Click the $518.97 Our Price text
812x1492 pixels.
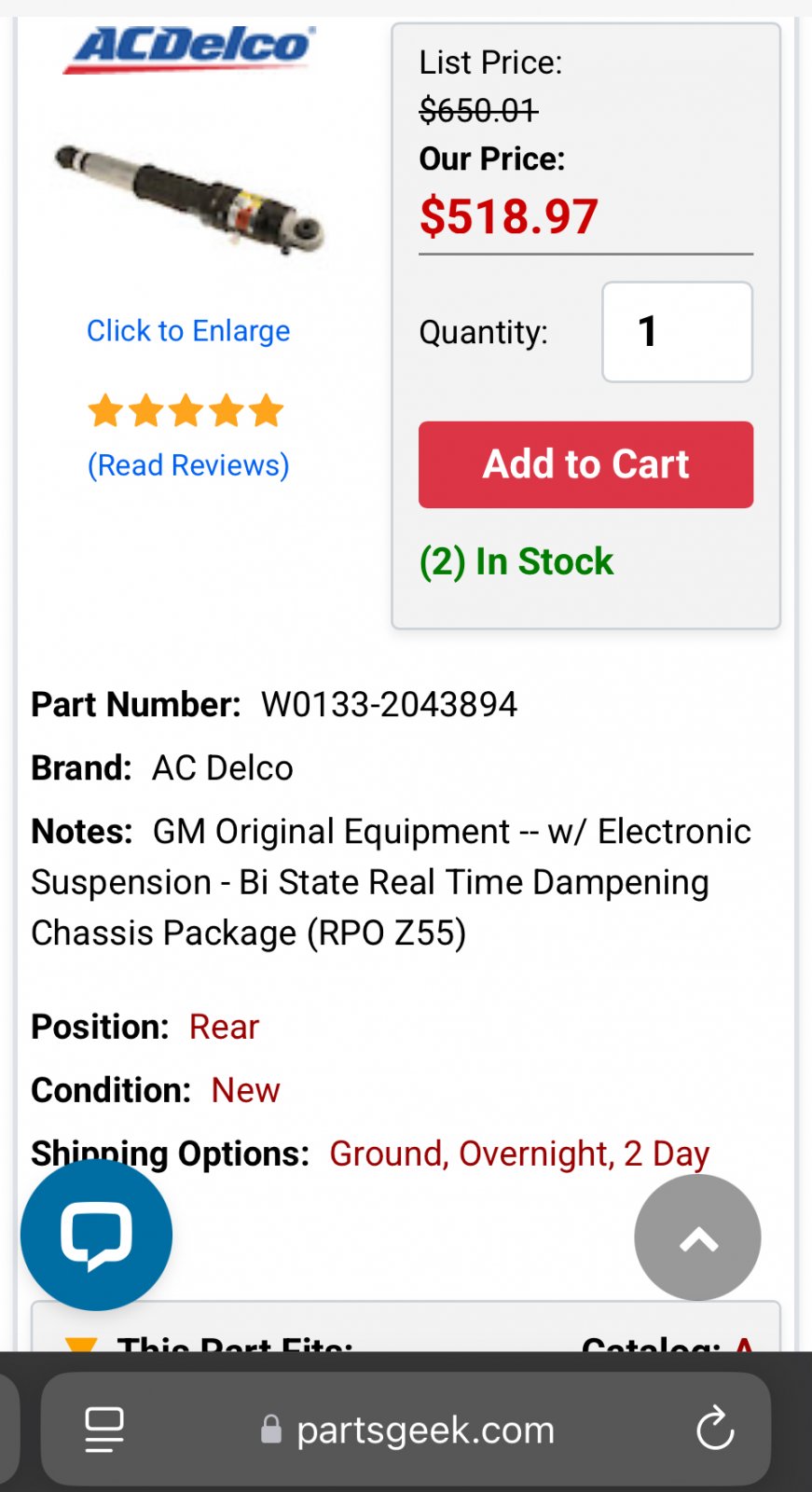click(x=509, y=216)
